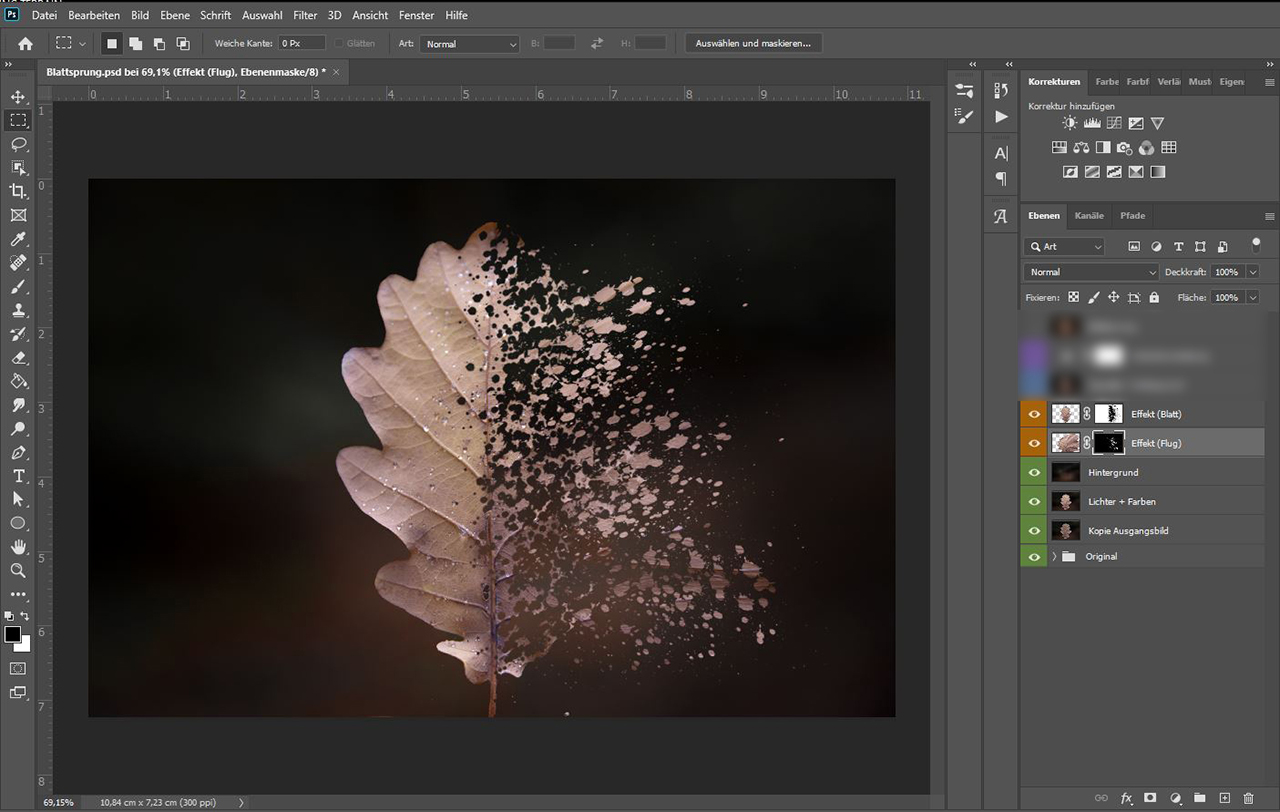The height and width of the screenshot is (812, 1280).
Task: Open the layer blend mode dropdown
Action: click(1091, 272)
